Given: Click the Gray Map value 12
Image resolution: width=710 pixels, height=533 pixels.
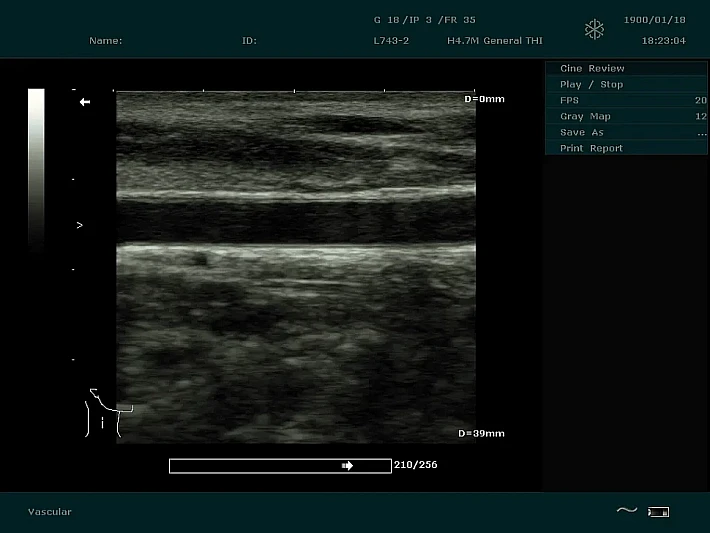Looking at the screenshot, I should tap(700, 117).
